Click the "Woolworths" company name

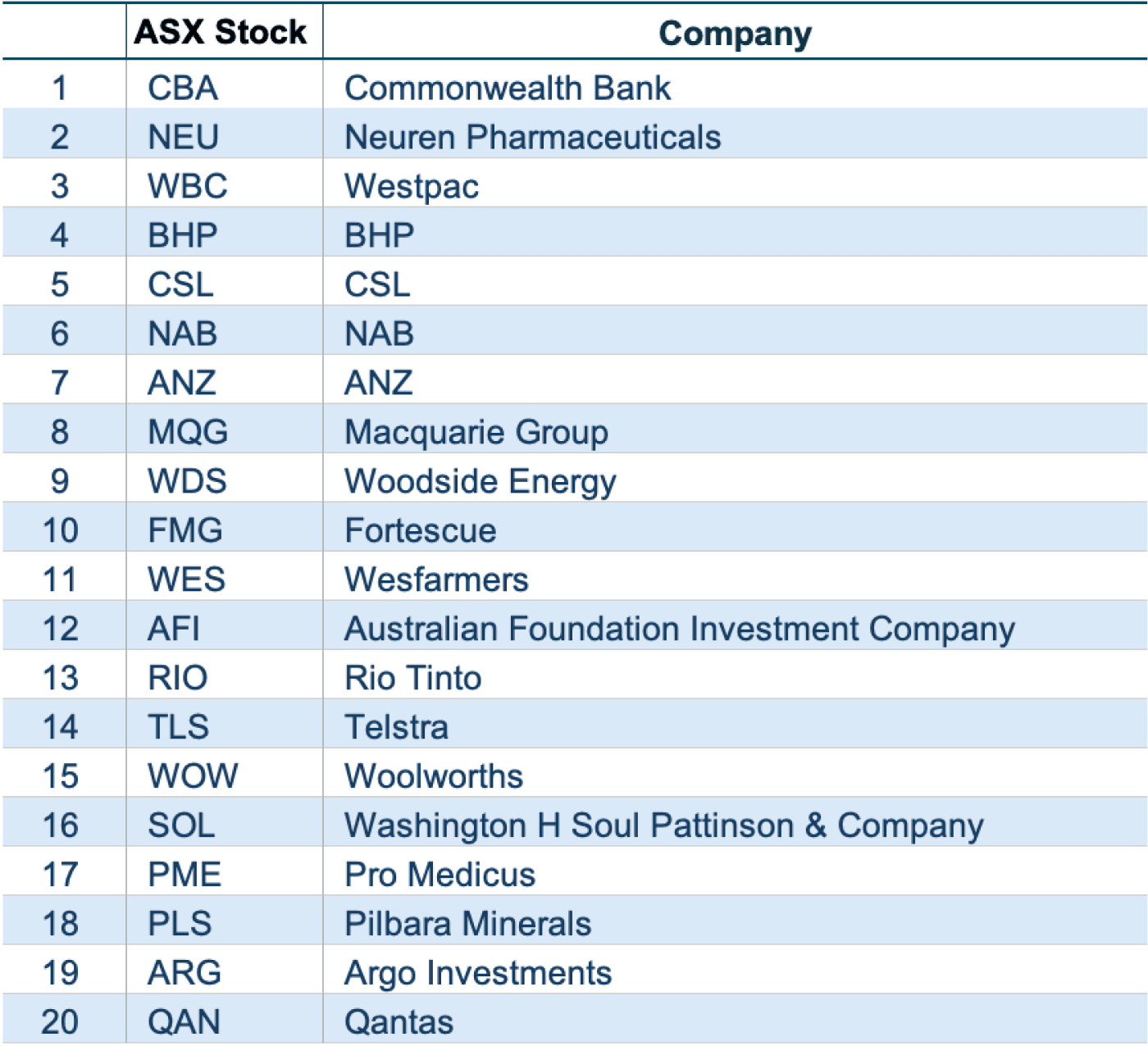[434, 776]
